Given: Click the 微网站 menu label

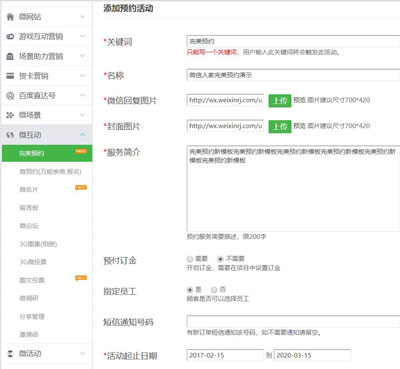Looking at the screenshot, I should [x=30, y=17].
